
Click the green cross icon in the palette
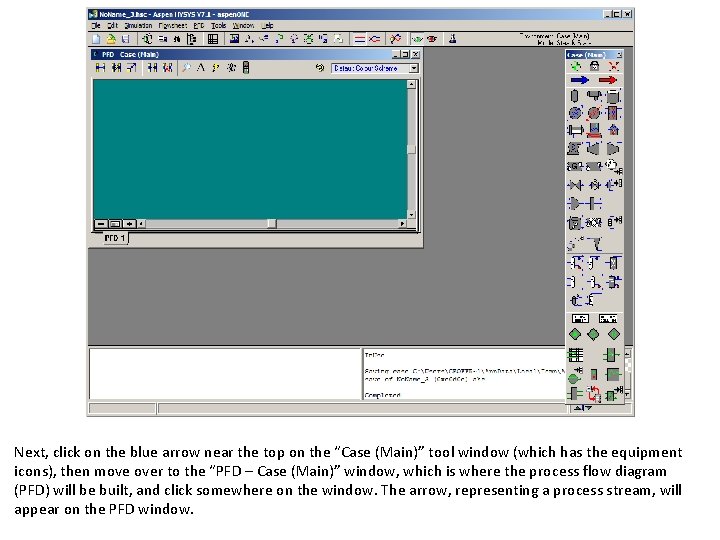[x=575, y=66]
